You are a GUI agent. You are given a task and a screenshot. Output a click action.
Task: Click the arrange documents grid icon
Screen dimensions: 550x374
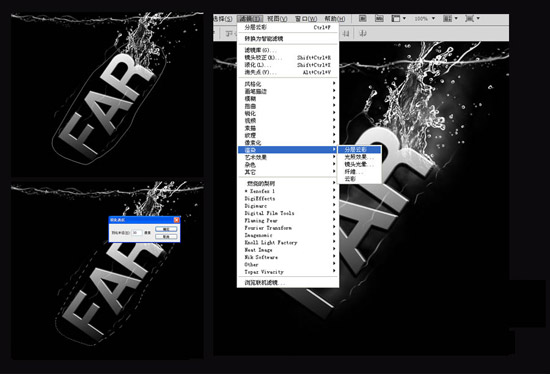pos(448,19)
